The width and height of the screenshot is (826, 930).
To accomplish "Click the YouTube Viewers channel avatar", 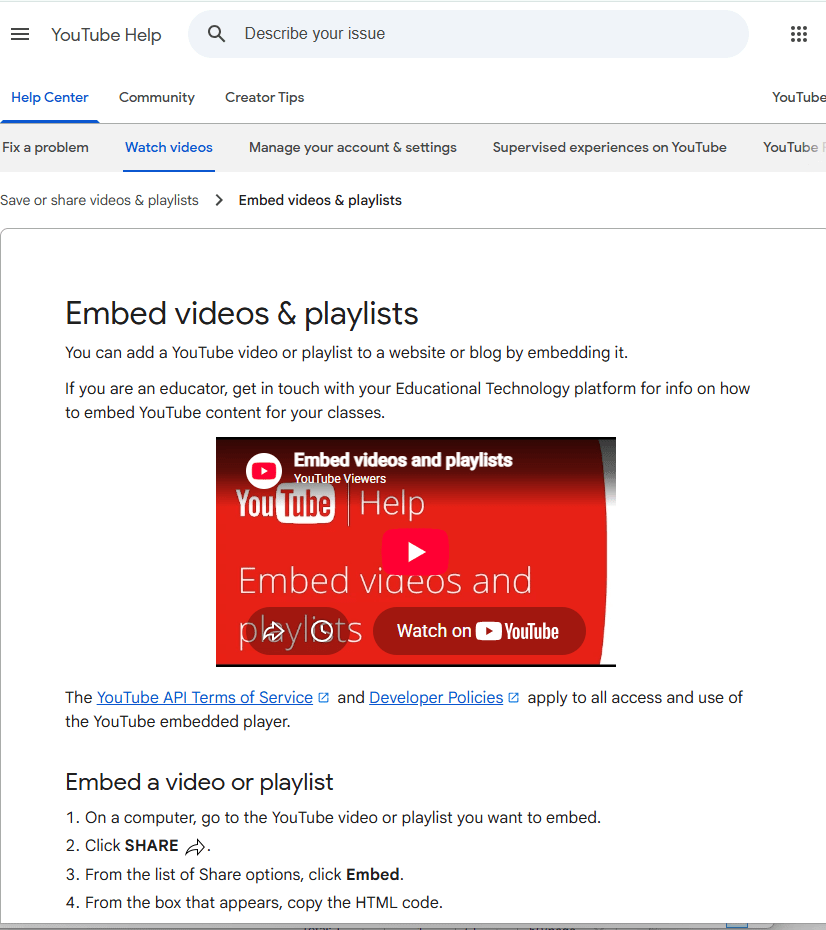I will click(264, 471).
